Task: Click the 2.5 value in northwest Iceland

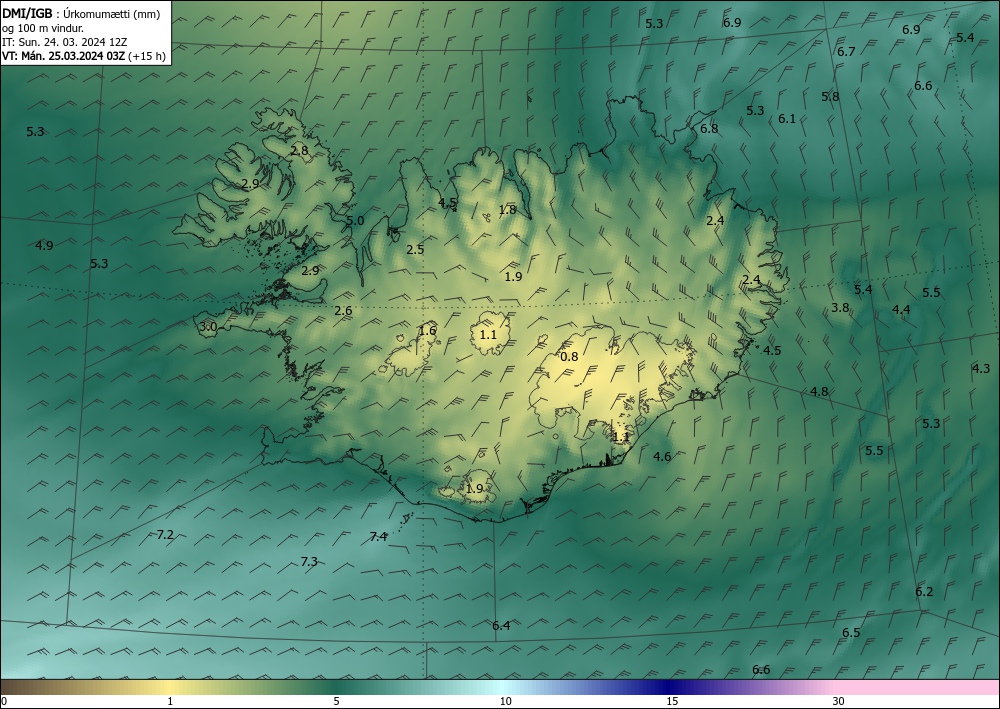Action: pos(415,249)
